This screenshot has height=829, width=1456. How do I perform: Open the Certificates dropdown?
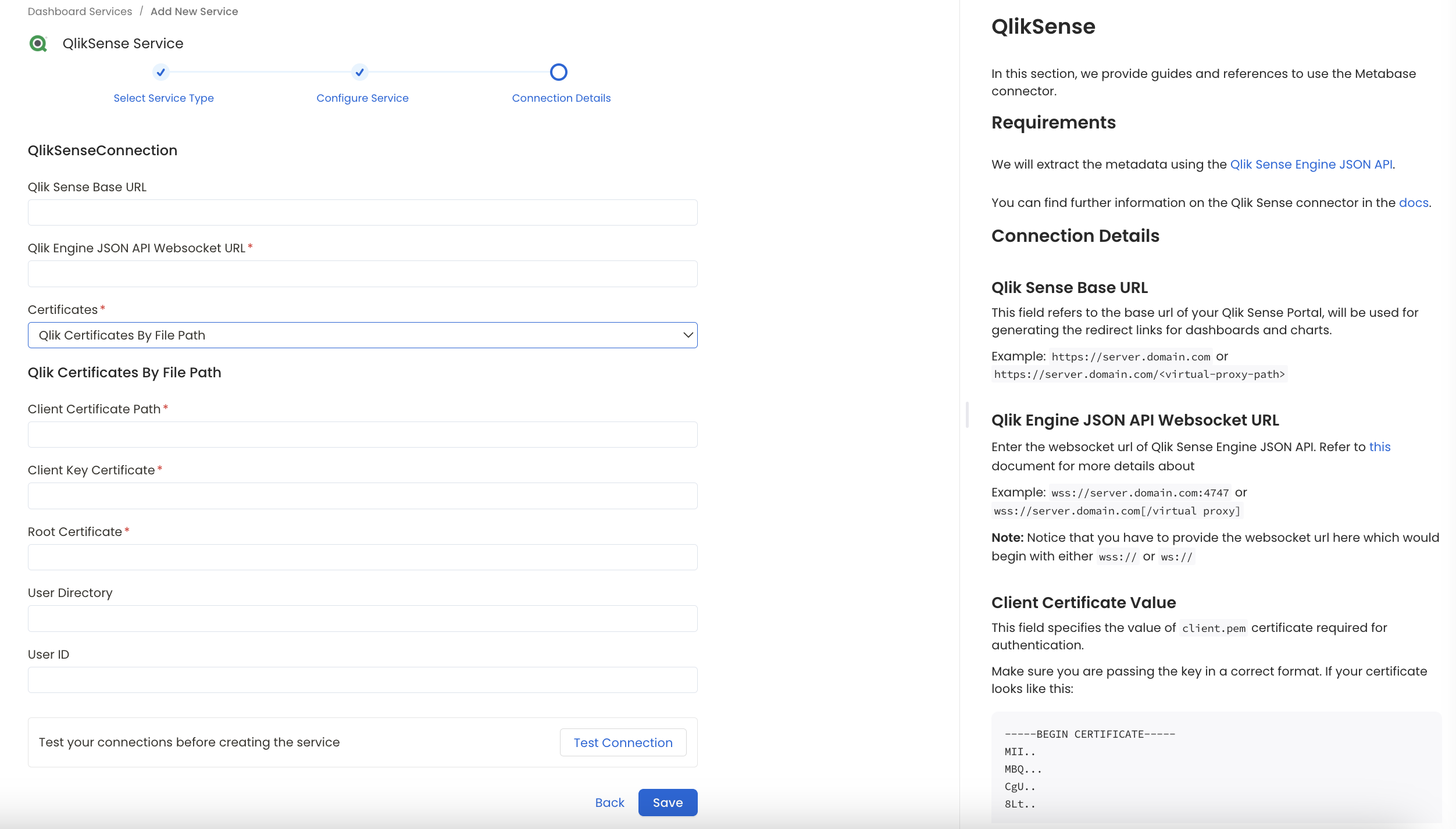point(362,335)
